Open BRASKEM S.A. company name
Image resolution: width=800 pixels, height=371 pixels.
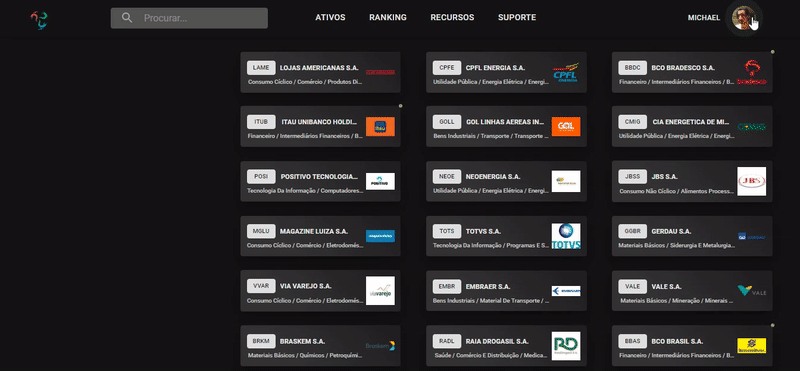click(x=303, y=341)
